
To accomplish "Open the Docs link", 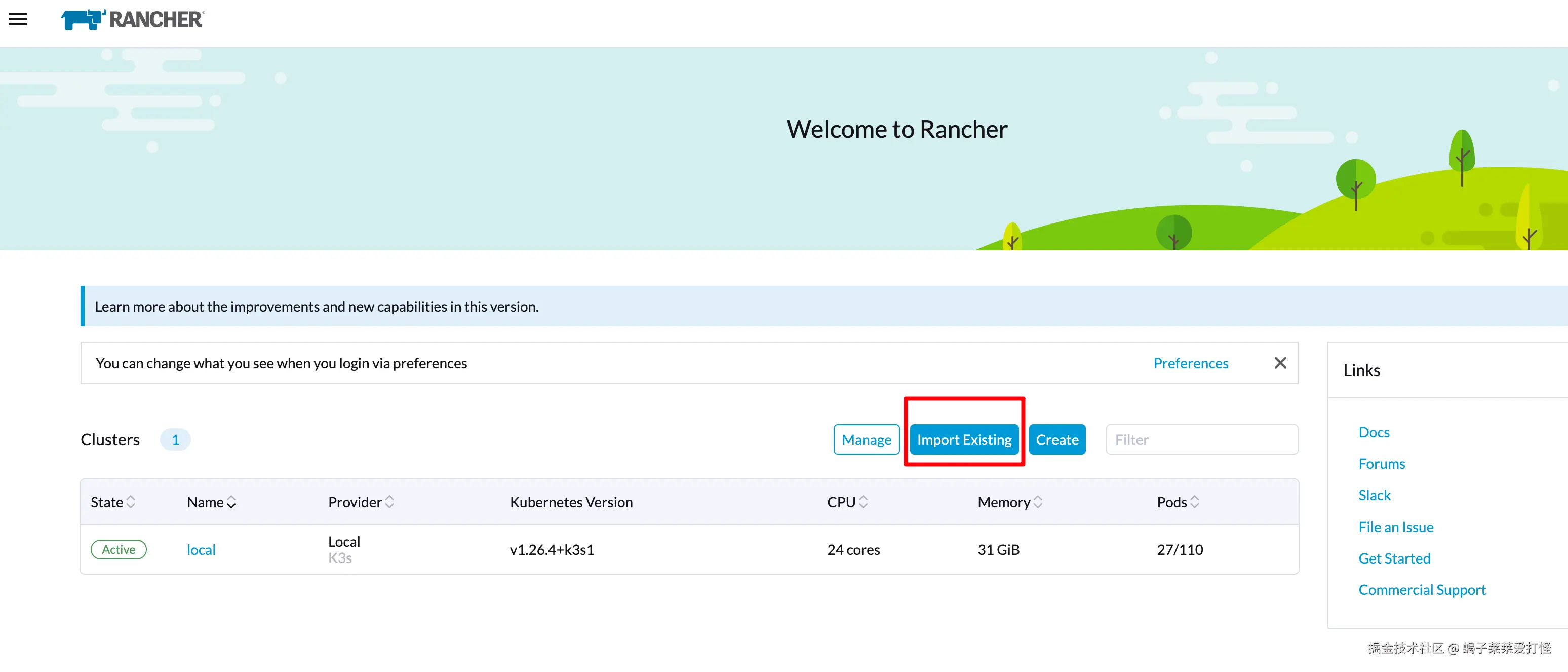I will [x=1373, y=432].
